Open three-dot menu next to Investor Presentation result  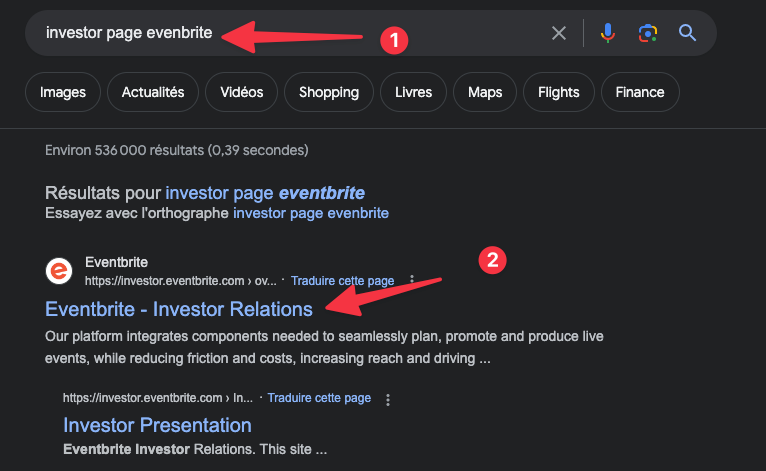click(x=388, y=400)
